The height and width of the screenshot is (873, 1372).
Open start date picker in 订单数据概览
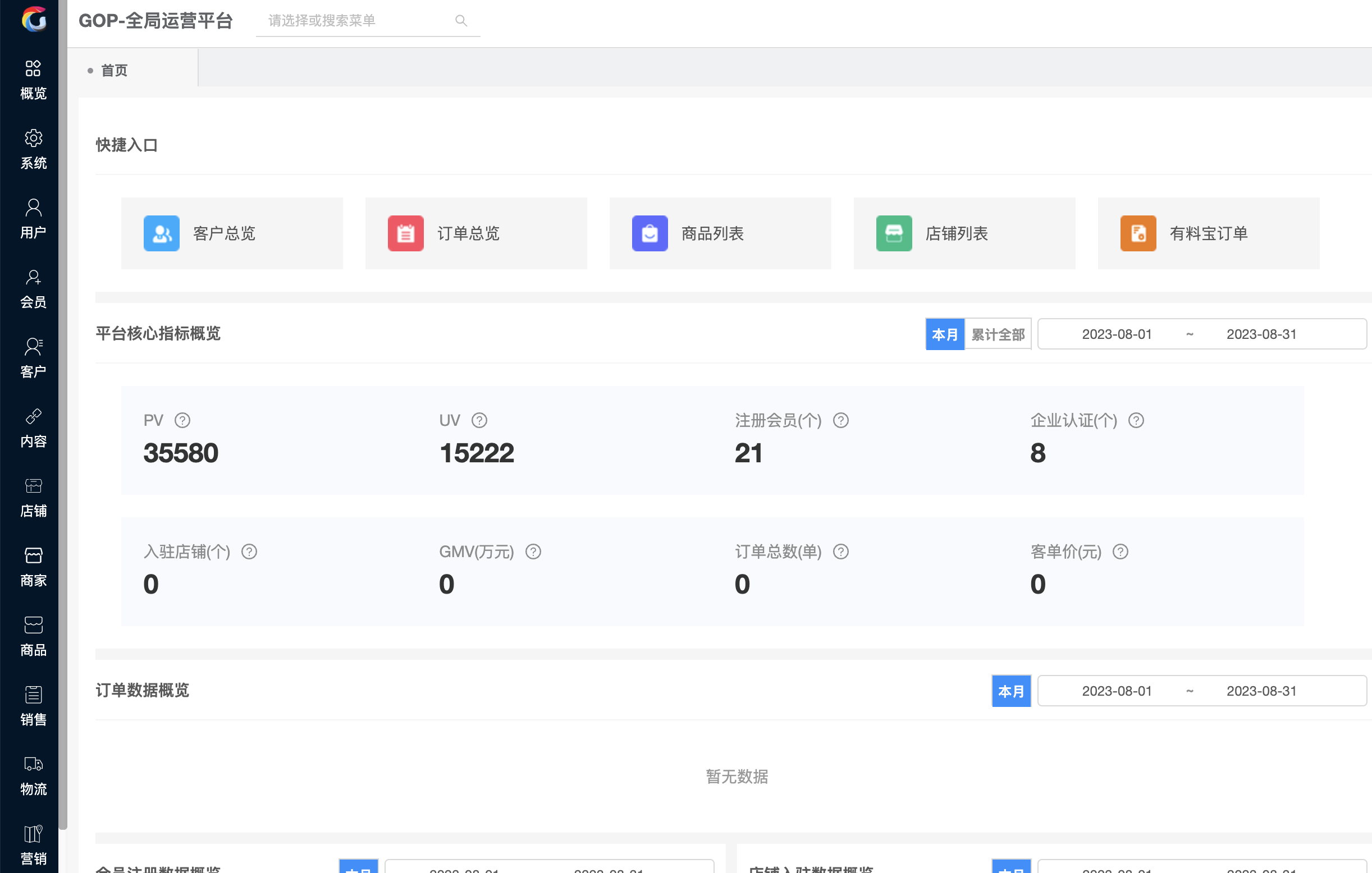[1116, 691]
